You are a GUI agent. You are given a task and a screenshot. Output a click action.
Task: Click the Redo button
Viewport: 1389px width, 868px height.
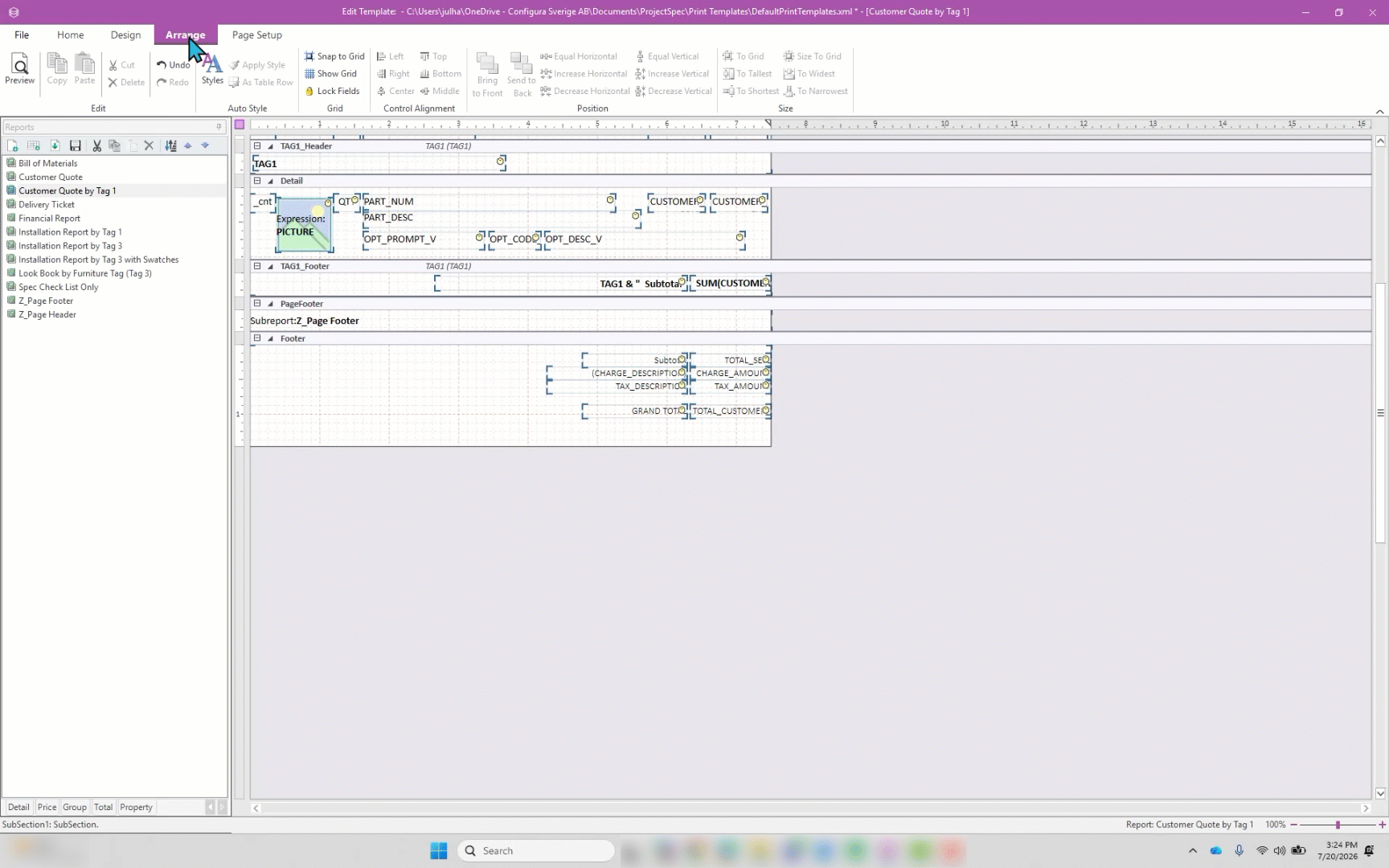tap(173, 82)
